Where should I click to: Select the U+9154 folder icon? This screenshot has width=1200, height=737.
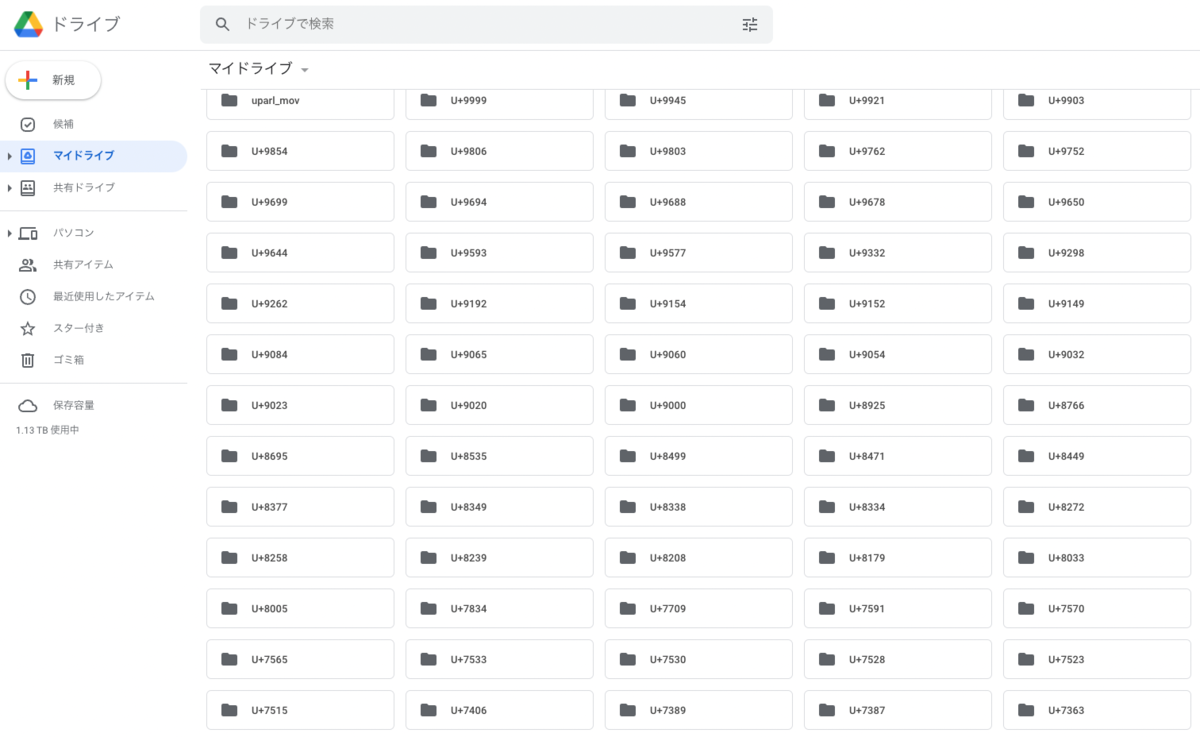coord(628,304)
